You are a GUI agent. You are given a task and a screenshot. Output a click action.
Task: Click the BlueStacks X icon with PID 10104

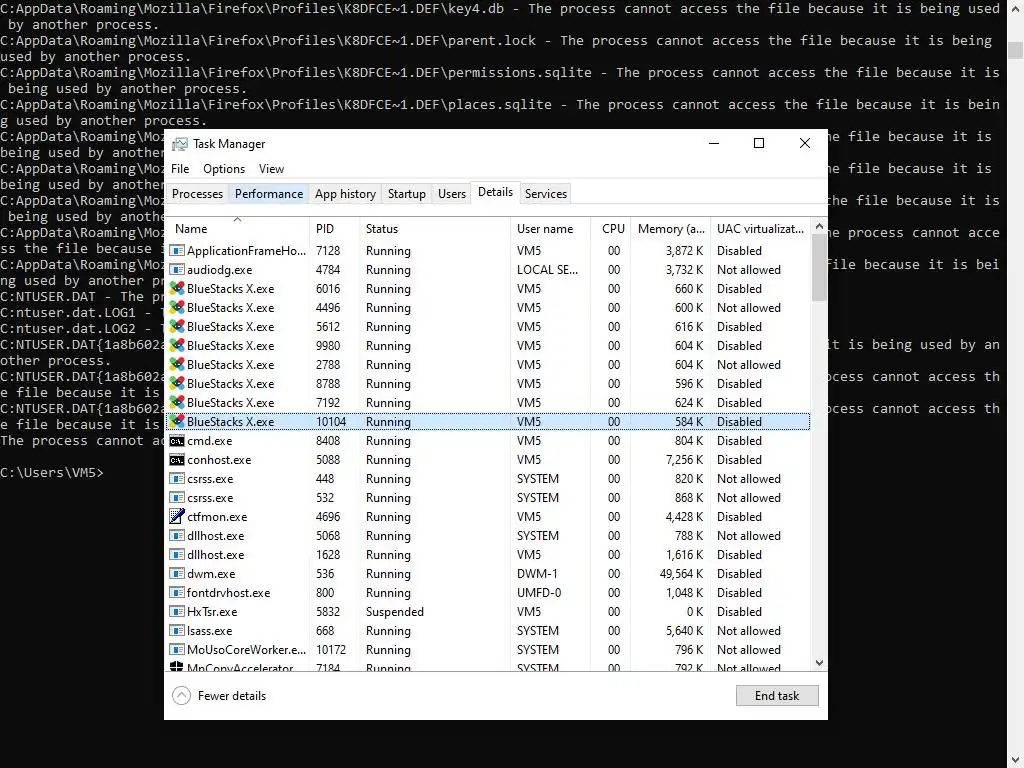pos(176,421)
